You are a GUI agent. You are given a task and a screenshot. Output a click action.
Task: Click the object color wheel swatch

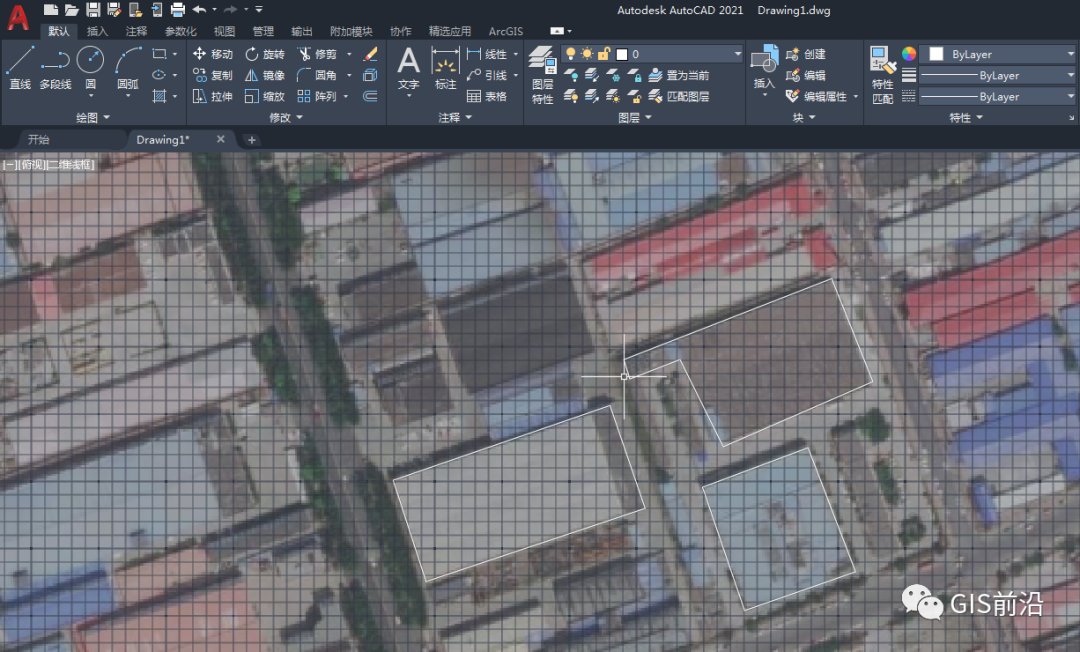[908, 54]
